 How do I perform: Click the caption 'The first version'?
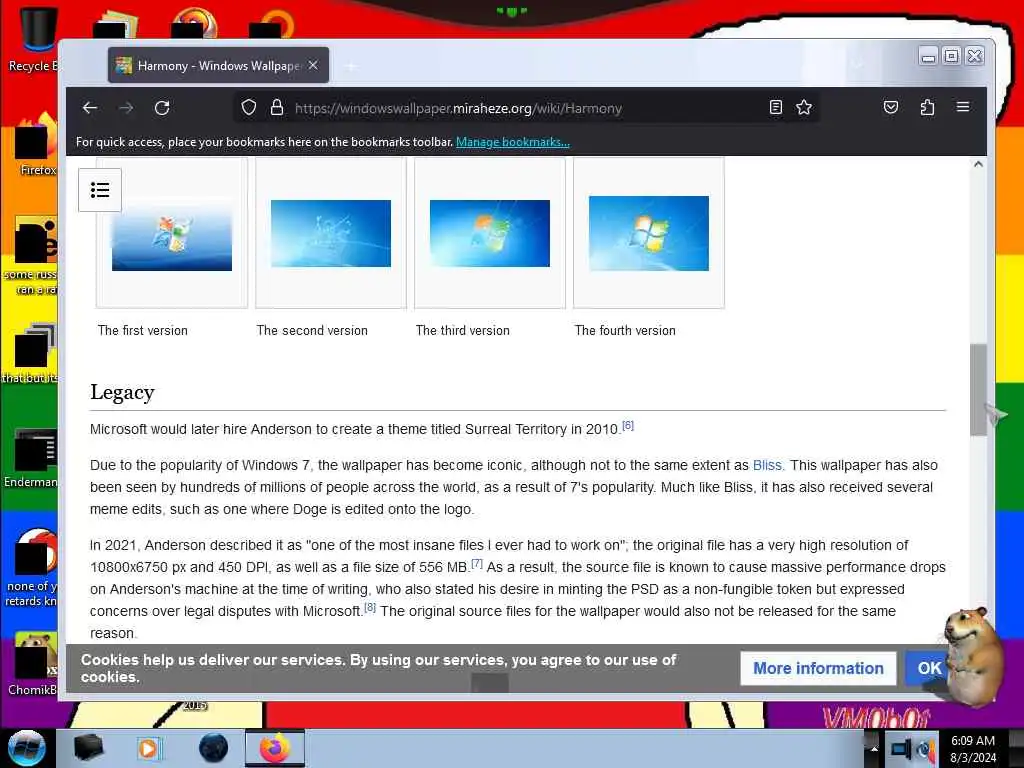142,330
